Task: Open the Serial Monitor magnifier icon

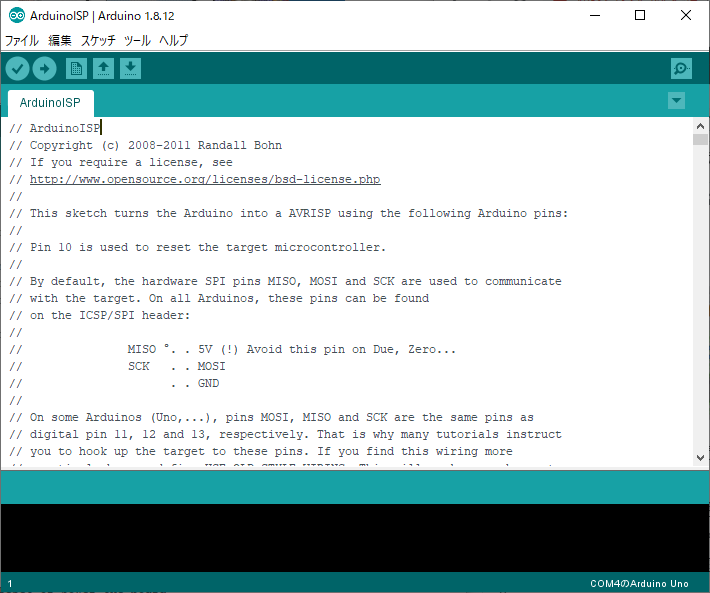Action: tap(681, 69)
